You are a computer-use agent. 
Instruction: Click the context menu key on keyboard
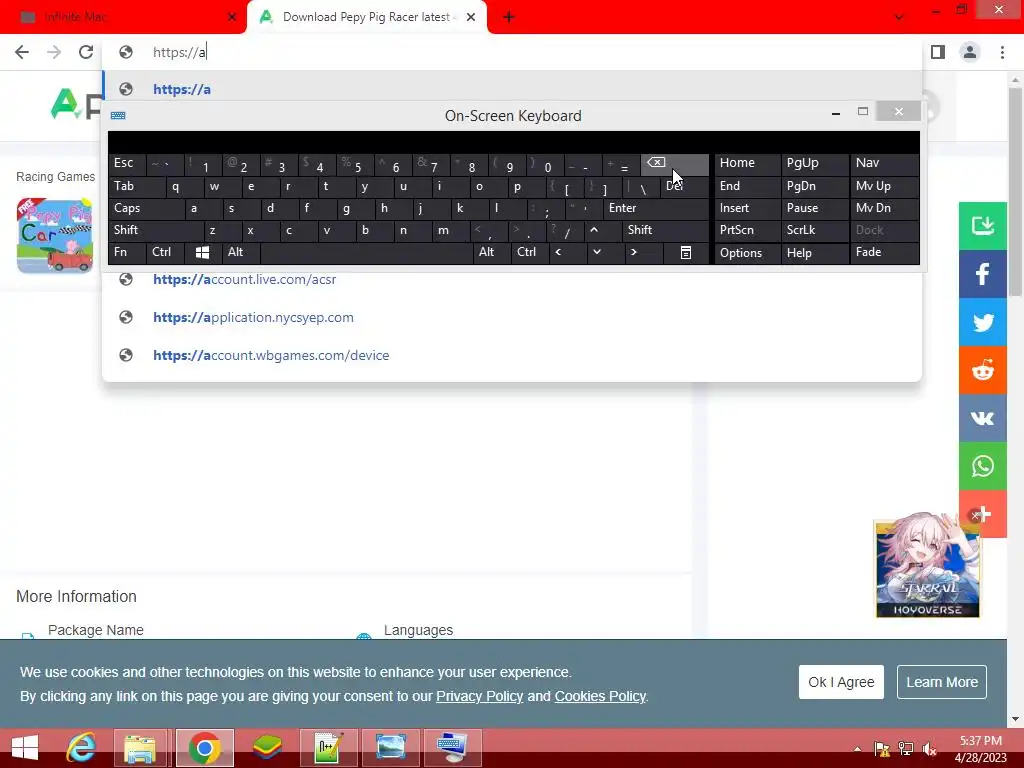[x=686, y=252]
